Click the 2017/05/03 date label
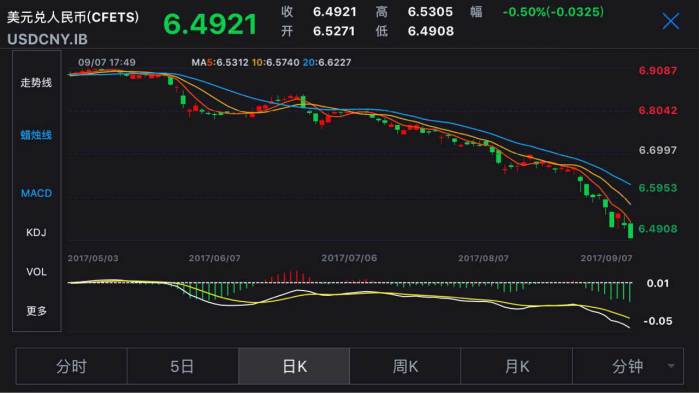 point(93,258)
